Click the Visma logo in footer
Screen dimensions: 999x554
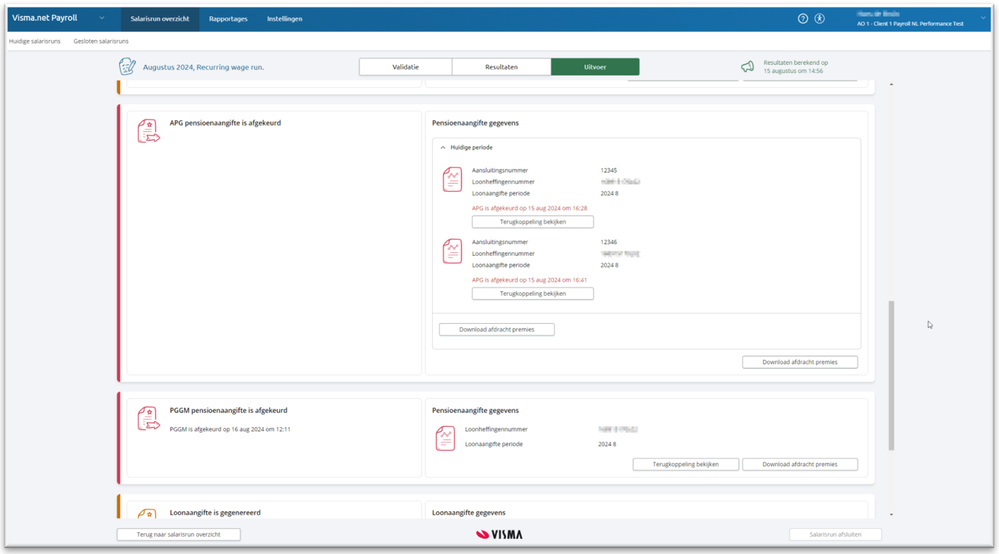500,534
